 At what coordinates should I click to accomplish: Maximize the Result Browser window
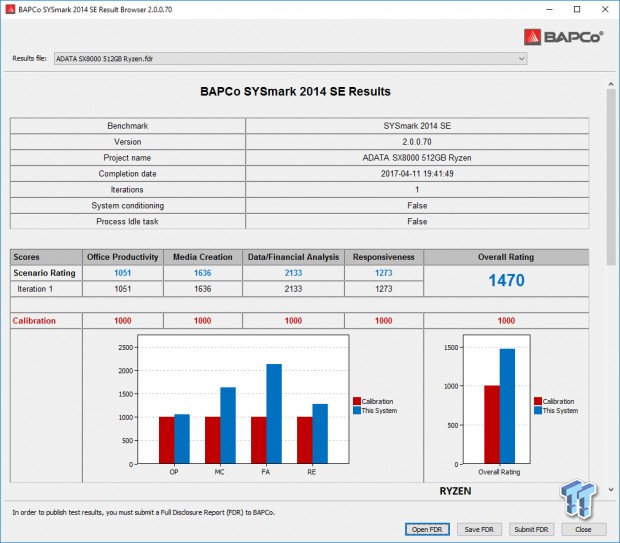(x=577, y=9)
